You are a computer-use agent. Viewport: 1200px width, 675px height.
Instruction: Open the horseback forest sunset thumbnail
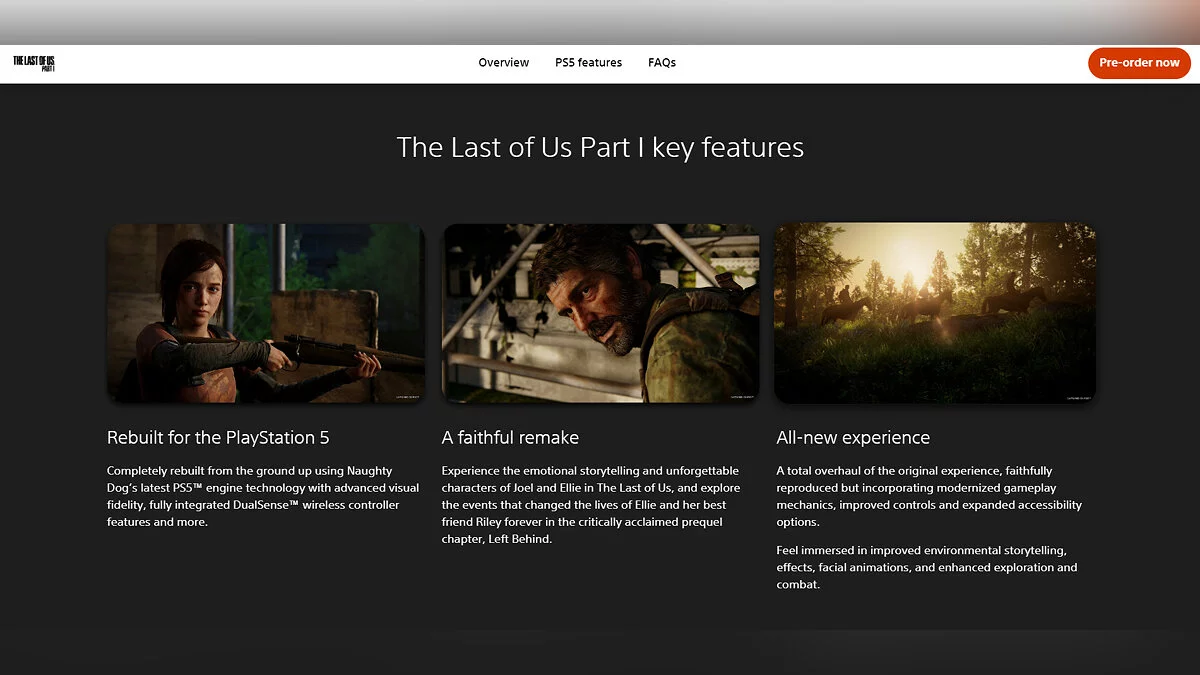[935, 313]
